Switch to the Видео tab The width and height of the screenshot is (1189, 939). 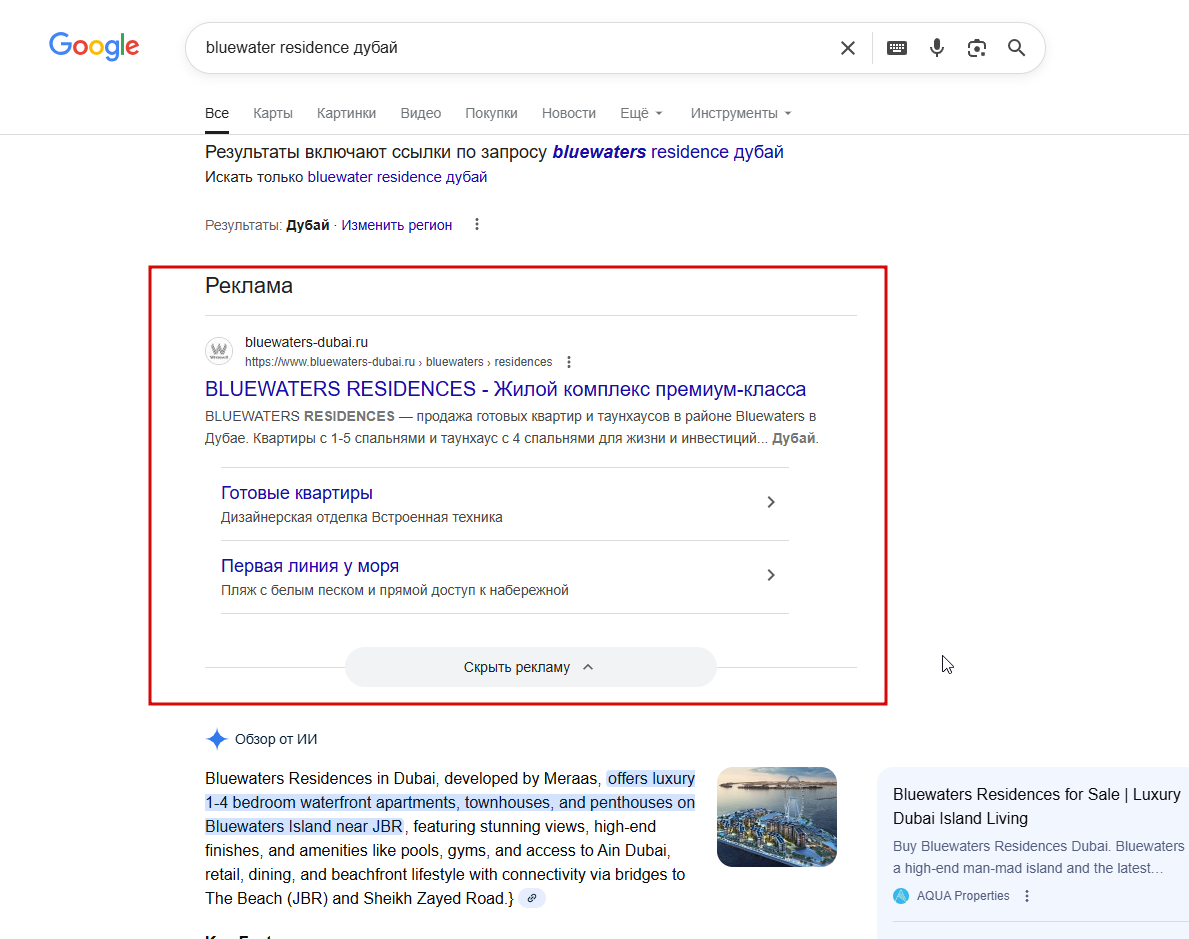421,113
